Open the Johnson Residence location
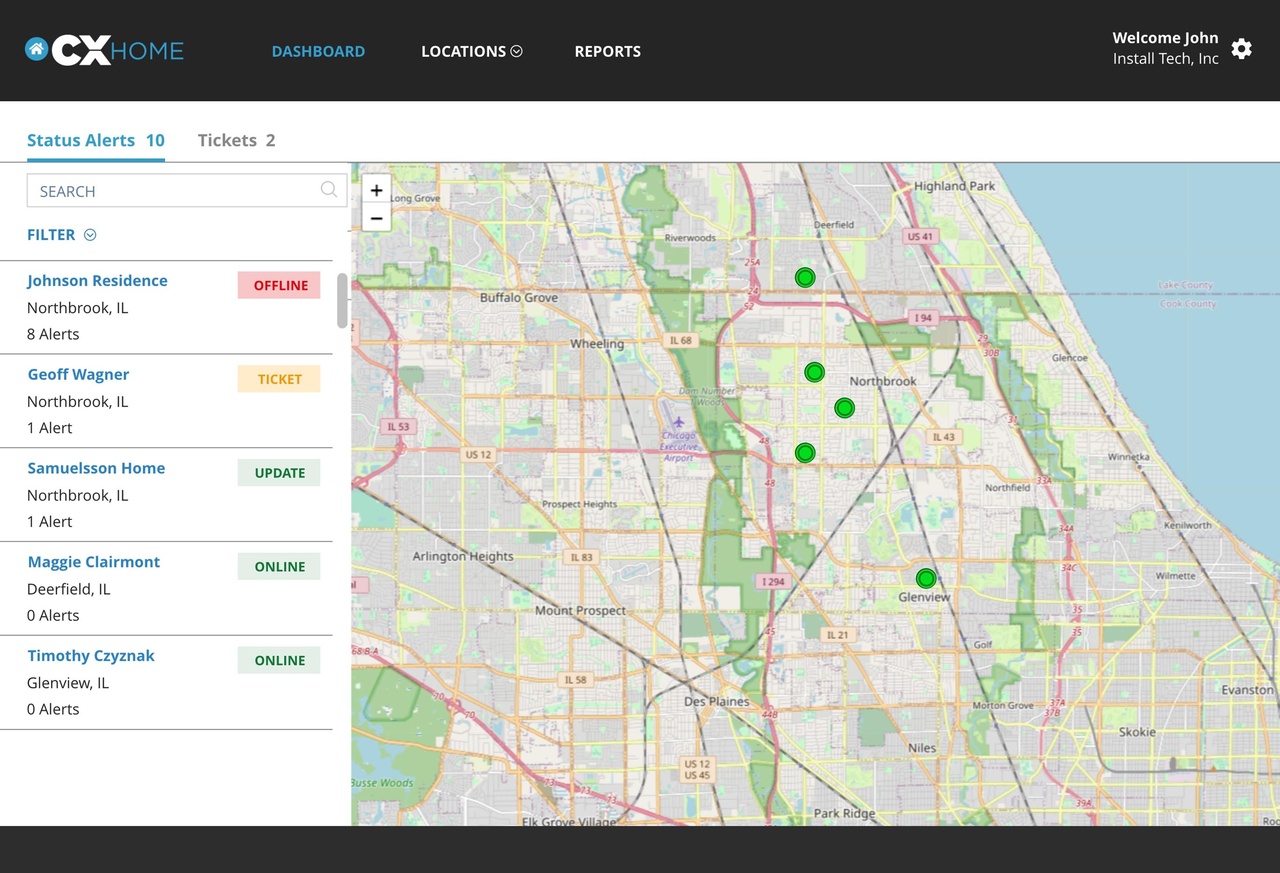This screenshot has width=1280, height=873. pyautogui.click(x=97, y=281)
